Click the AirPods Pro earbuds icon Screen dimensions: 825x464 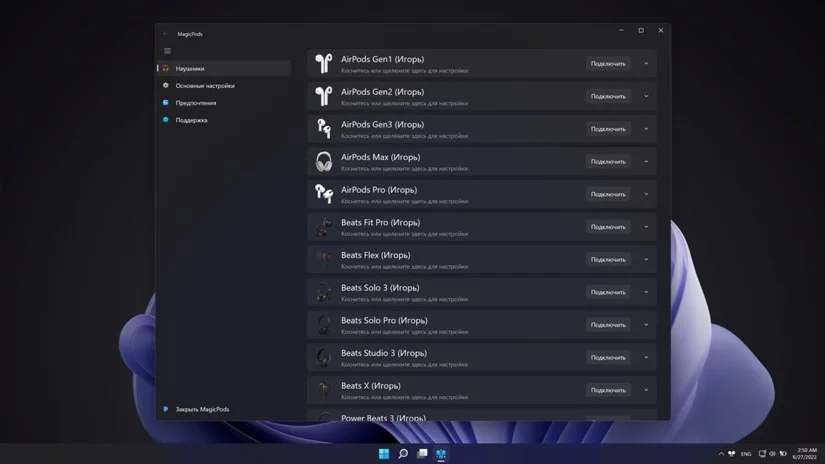point(323,194)
